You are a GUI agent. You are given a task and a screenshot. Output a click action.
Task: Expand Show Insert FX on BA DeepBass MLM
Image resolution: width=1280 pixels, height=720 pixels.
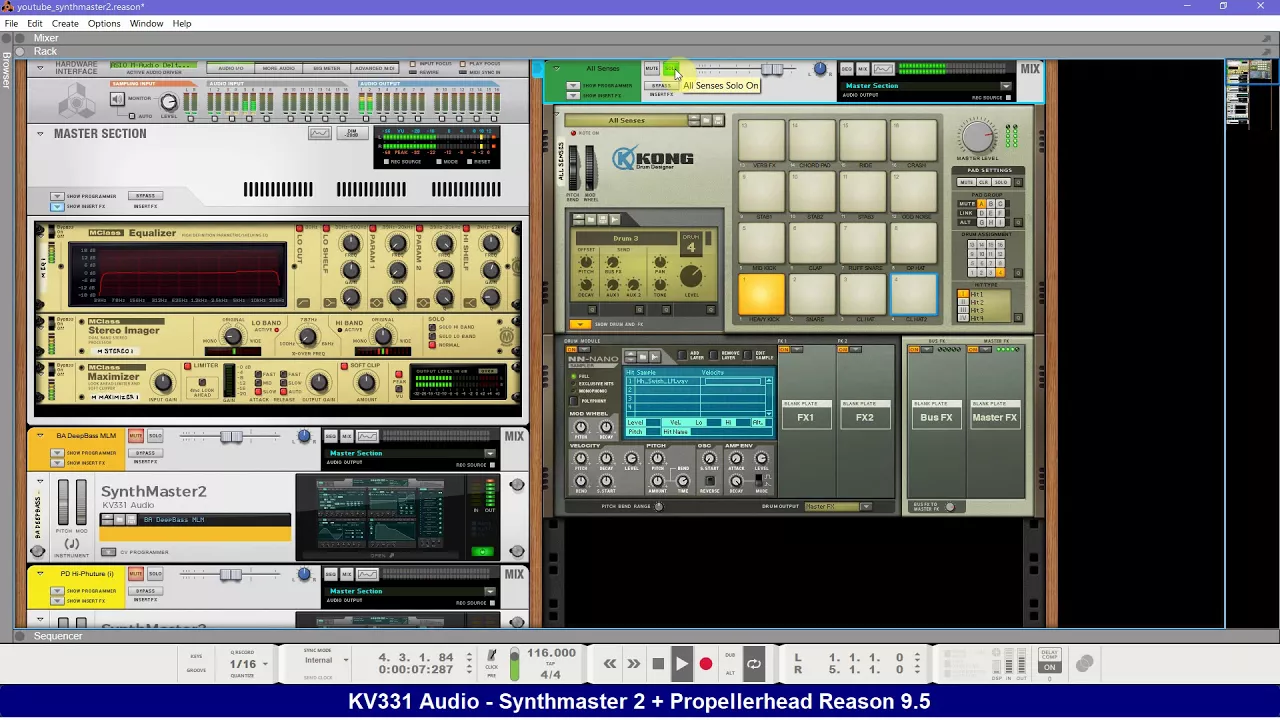tap(57, 463)
